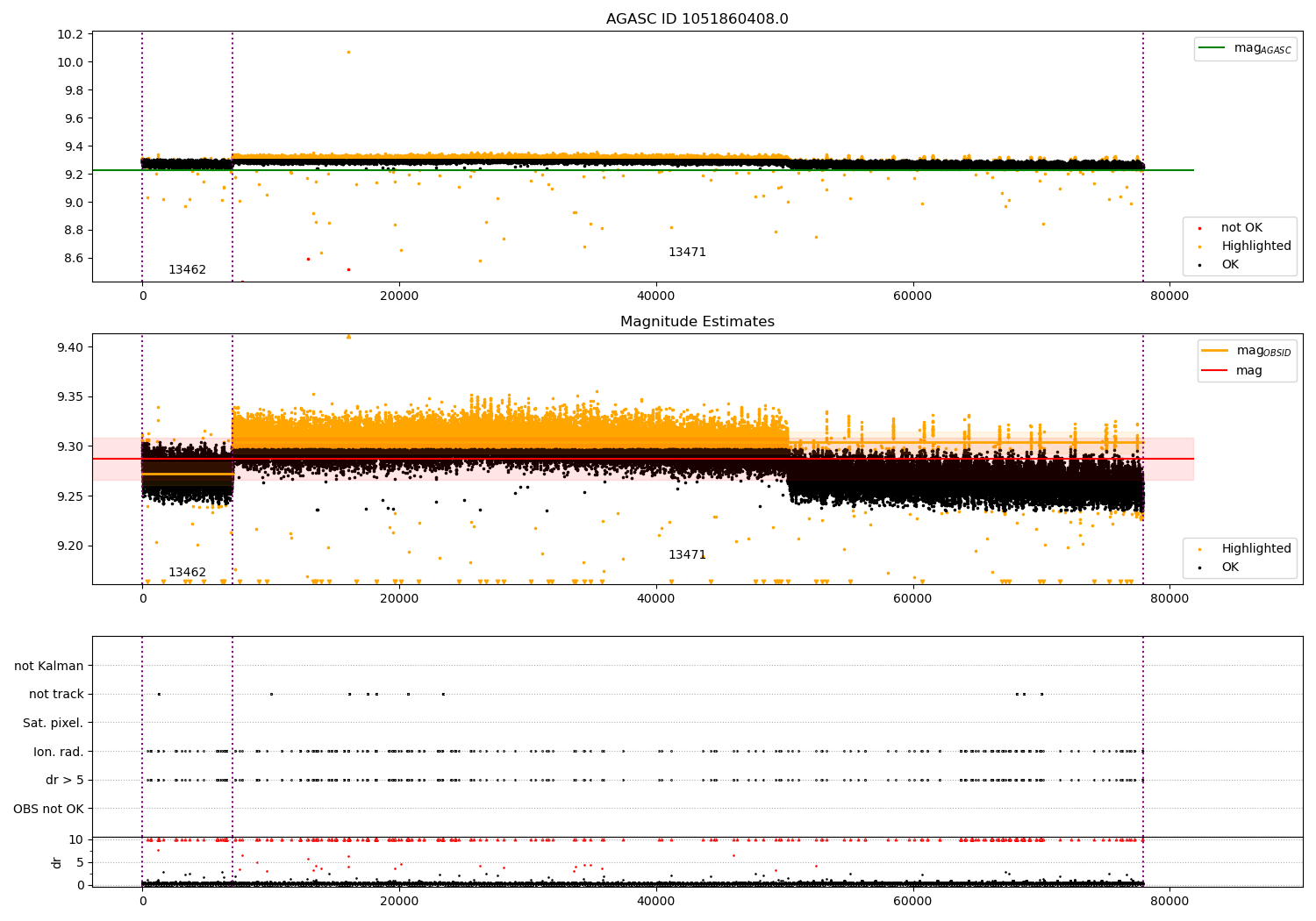Click '80000' x-axis label under Magnitude Estimates plot

tap(1169, 599)
